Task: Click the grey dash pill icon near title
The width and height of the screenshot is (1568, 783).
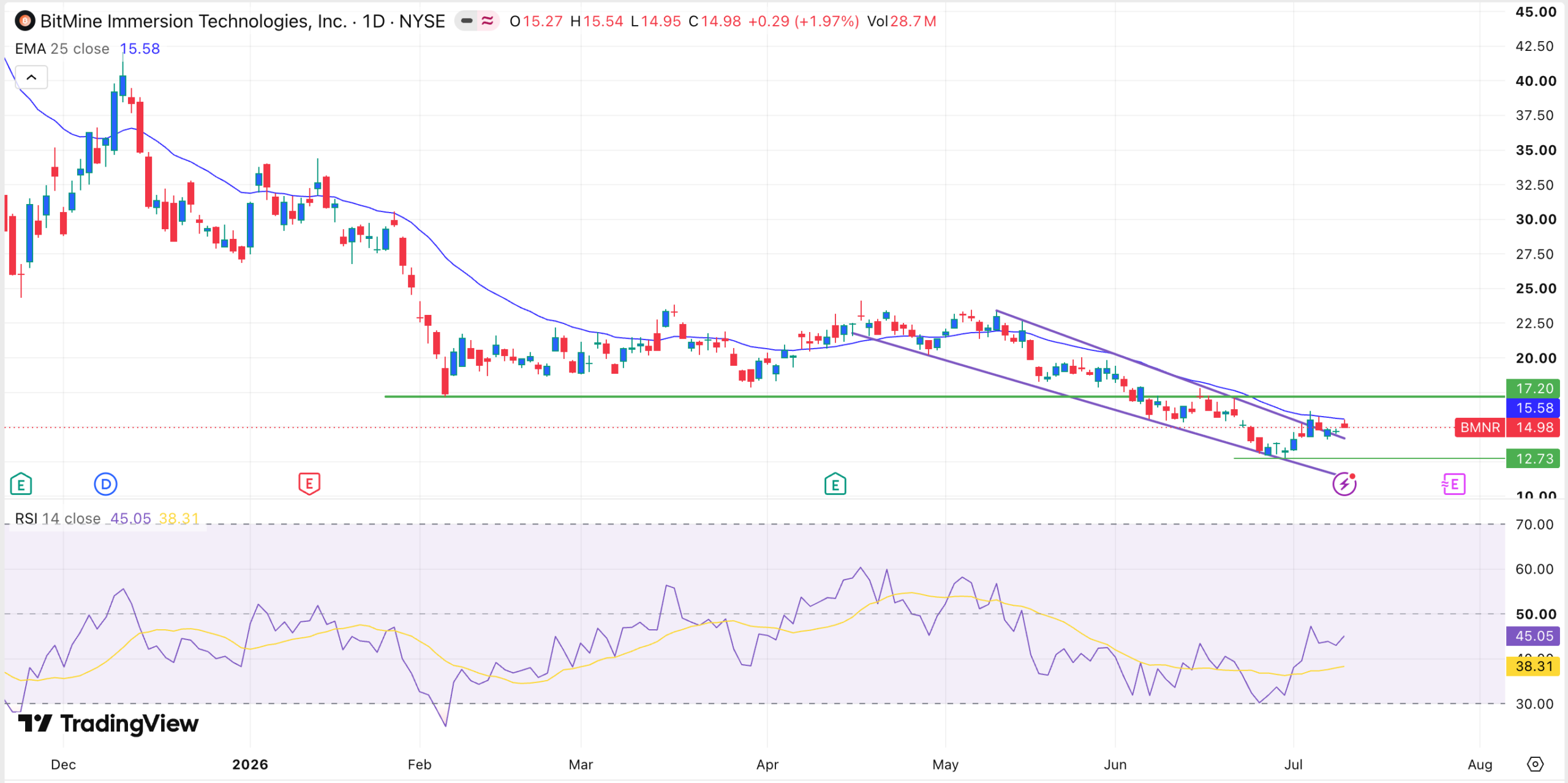Action: coord(467,21)
